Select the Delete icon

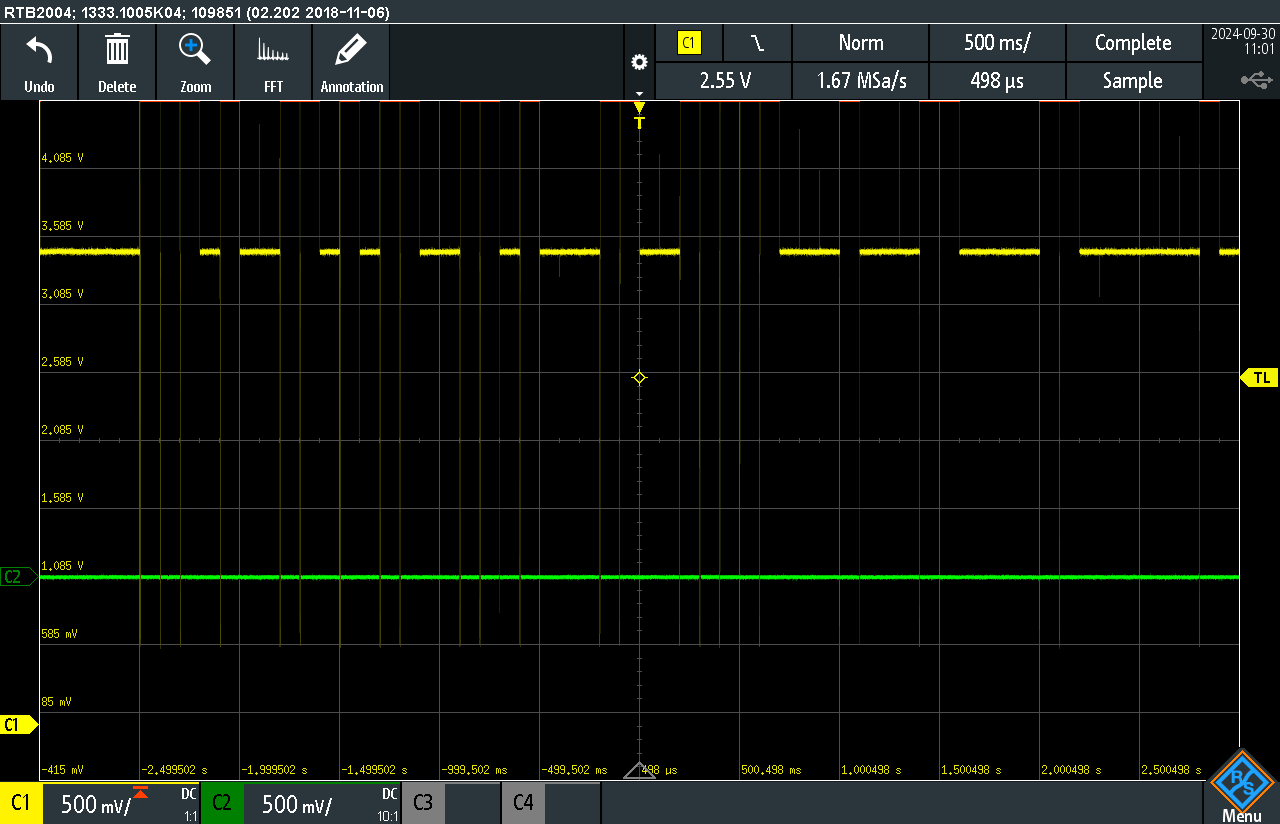(x=117, y=61)
